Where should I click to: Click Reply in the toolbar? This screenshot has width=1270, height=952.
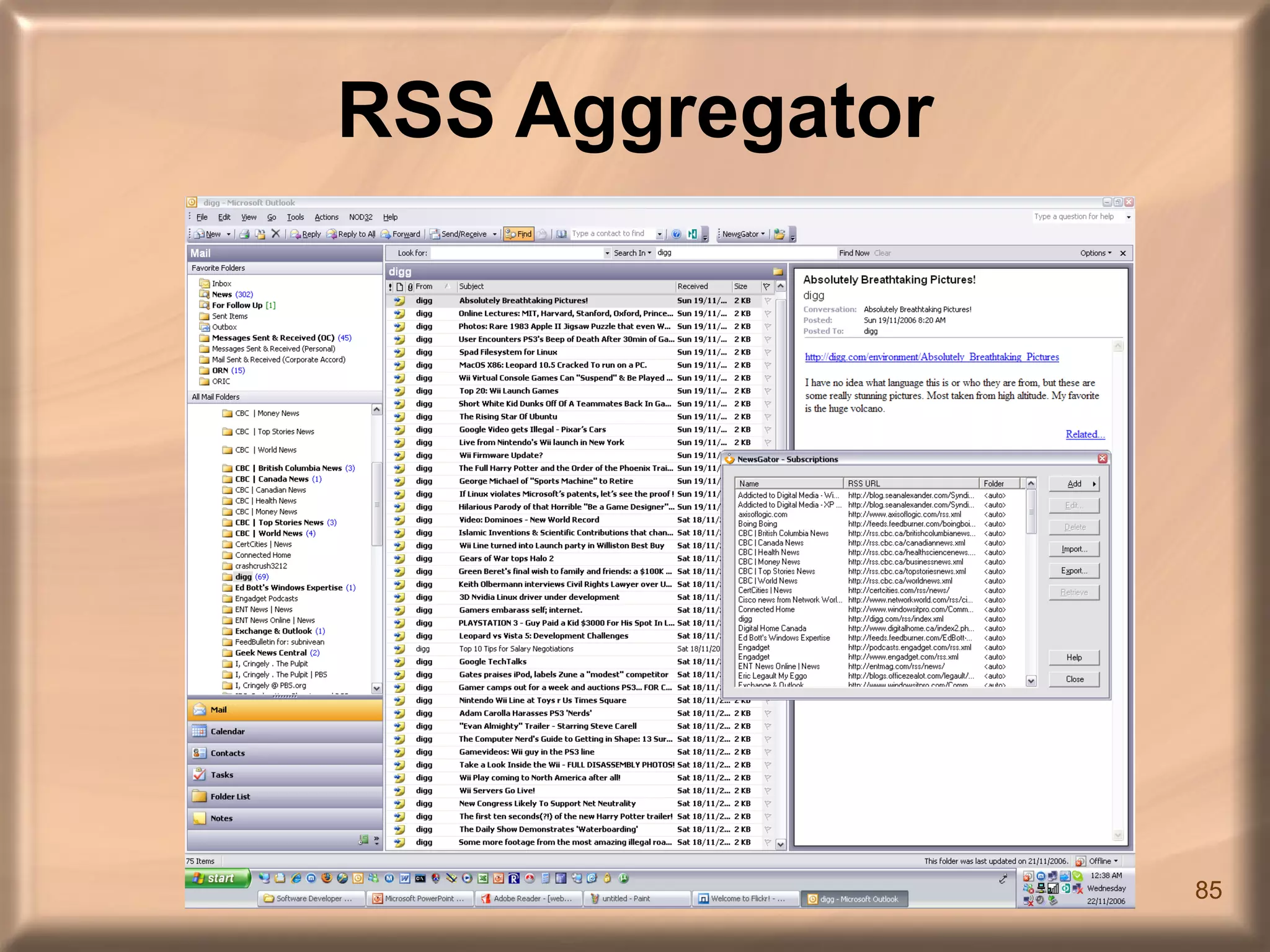click(x=305, y=234)
